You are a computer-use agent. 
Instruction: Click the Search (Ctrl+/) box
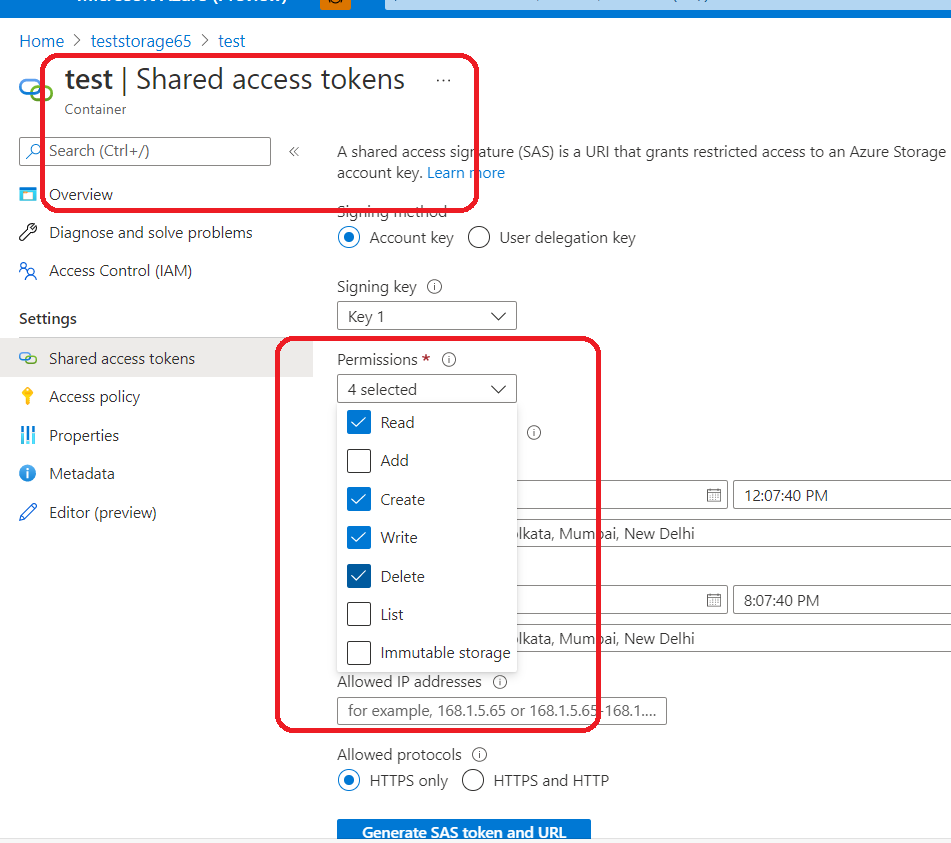[x=145, y=151]
